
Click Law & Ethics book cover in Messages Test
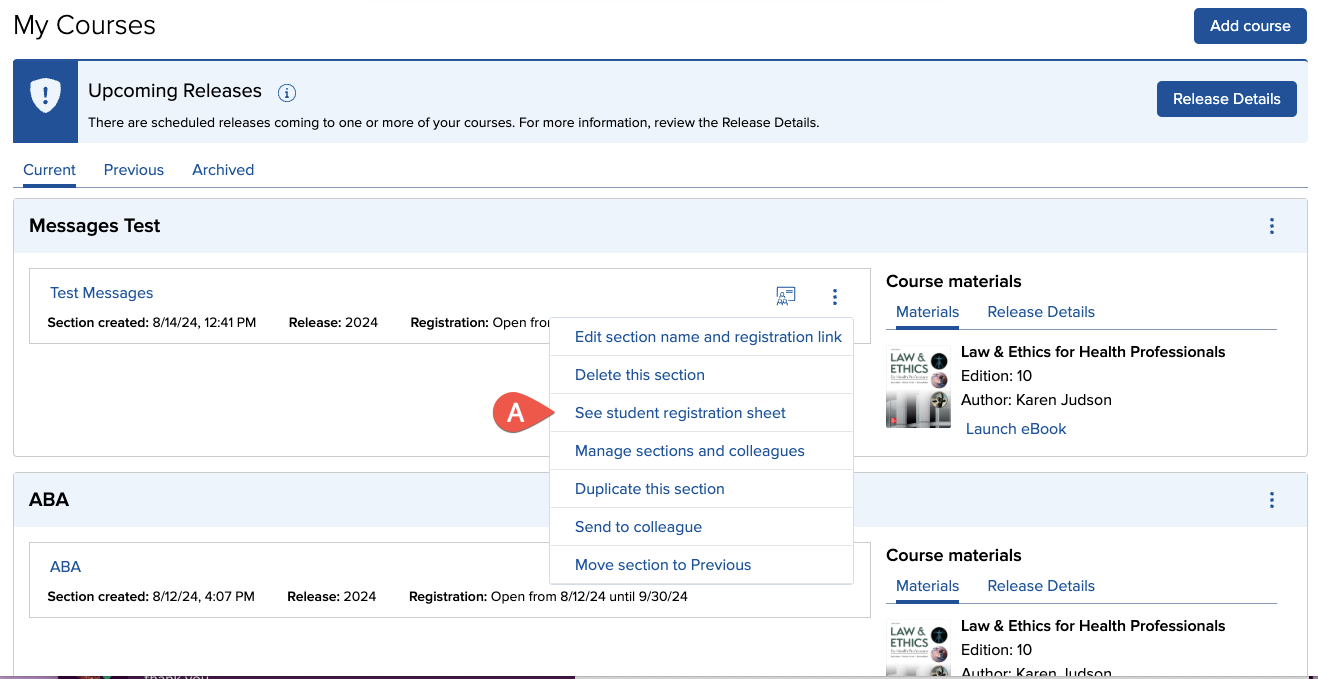click(917, 388)
